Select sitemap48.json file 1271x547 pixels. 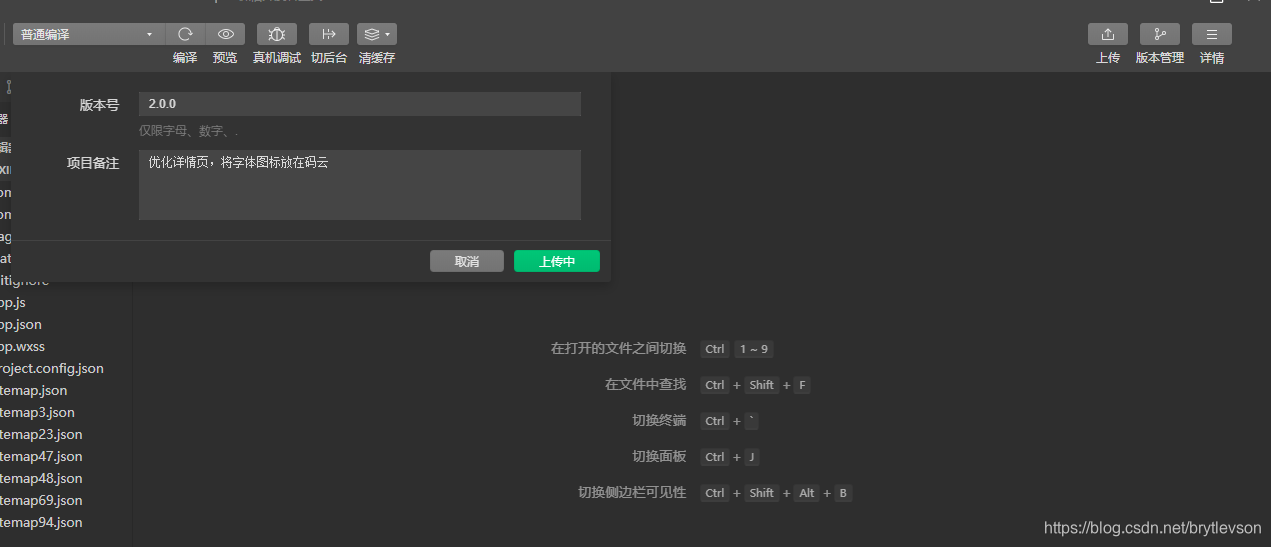pyautogui.click(x=42, y=478)
